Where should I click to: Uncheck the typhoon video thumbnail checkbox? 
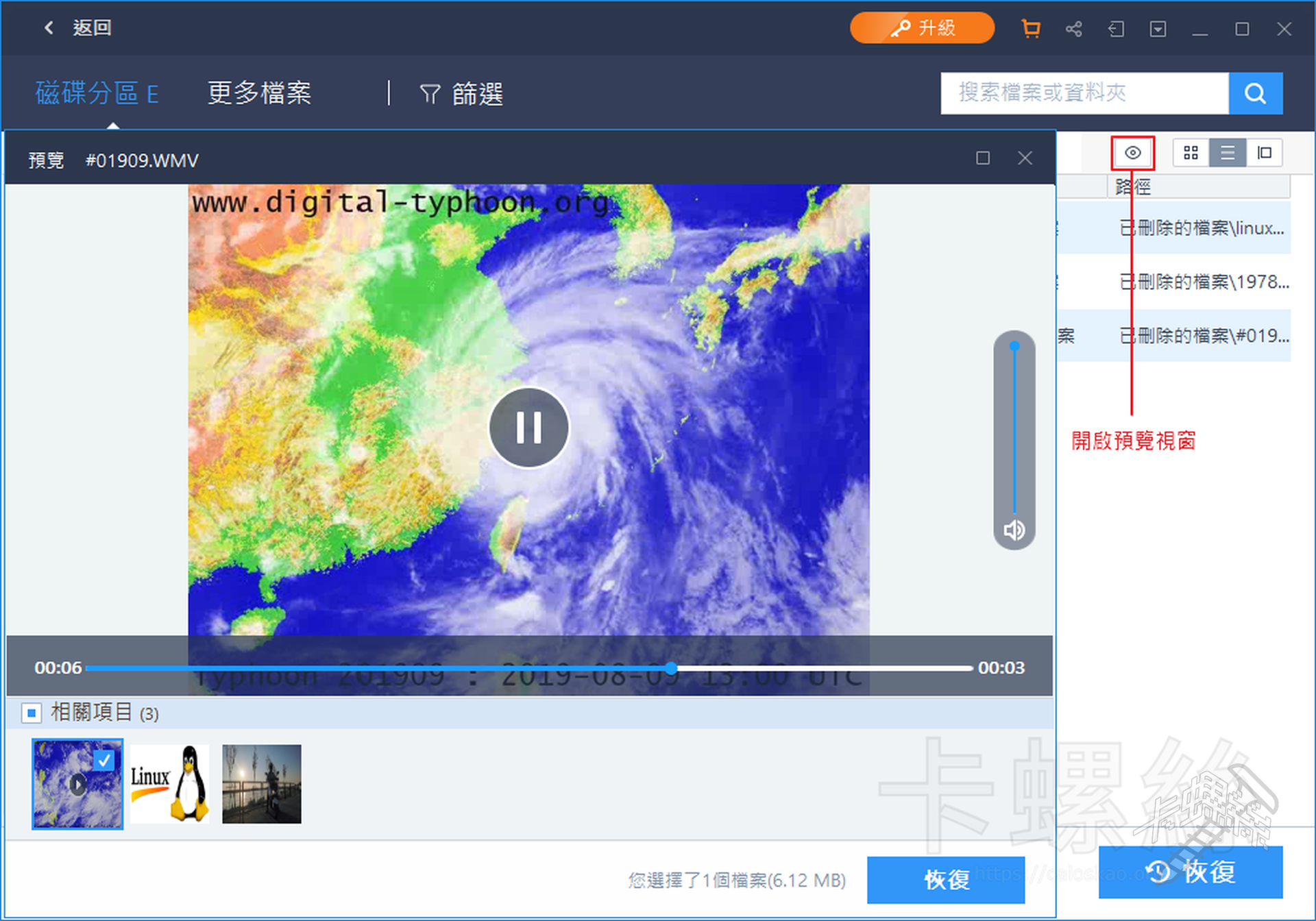[x=104, y=760]
